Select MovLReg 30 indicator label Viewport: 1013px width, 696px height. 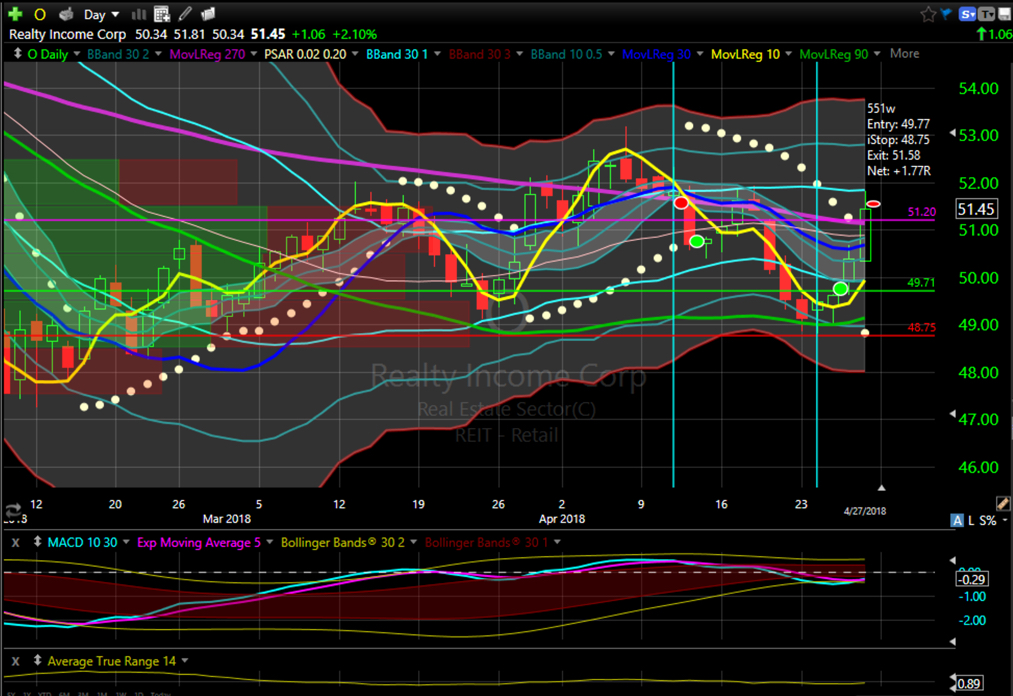[656, 54]
